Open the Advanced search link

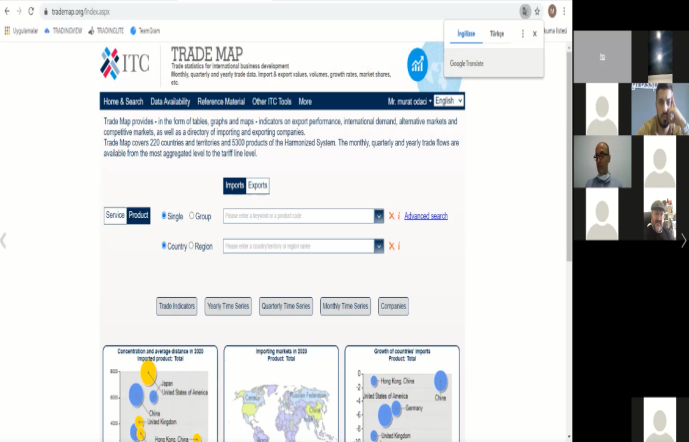tap(426, 216)
